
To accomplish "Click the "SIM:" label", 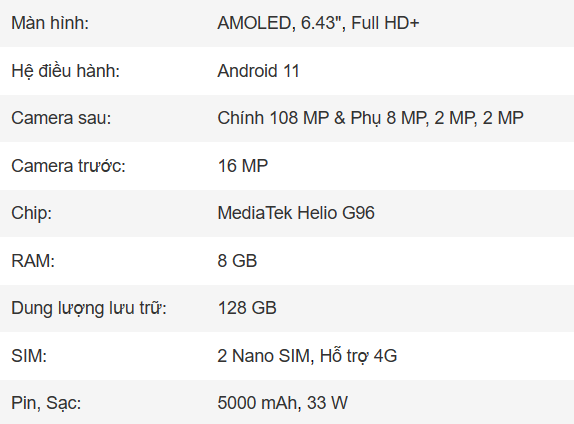I will 29,356.
